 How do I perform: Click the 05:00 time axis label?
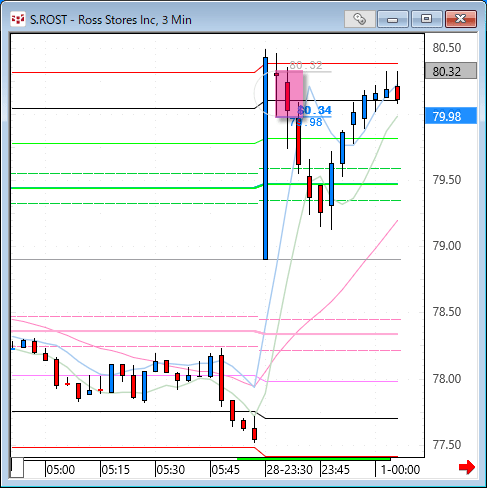tap(61, 470)
